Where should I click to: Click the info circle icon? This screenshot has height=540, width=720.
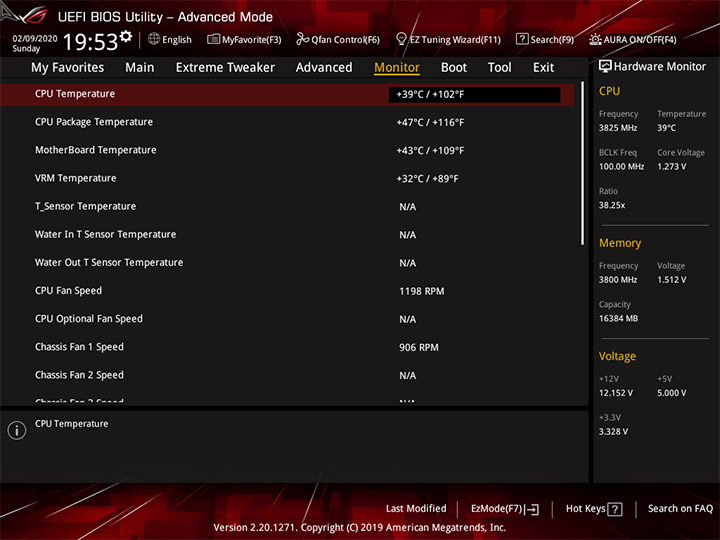[x=17, y=430]
